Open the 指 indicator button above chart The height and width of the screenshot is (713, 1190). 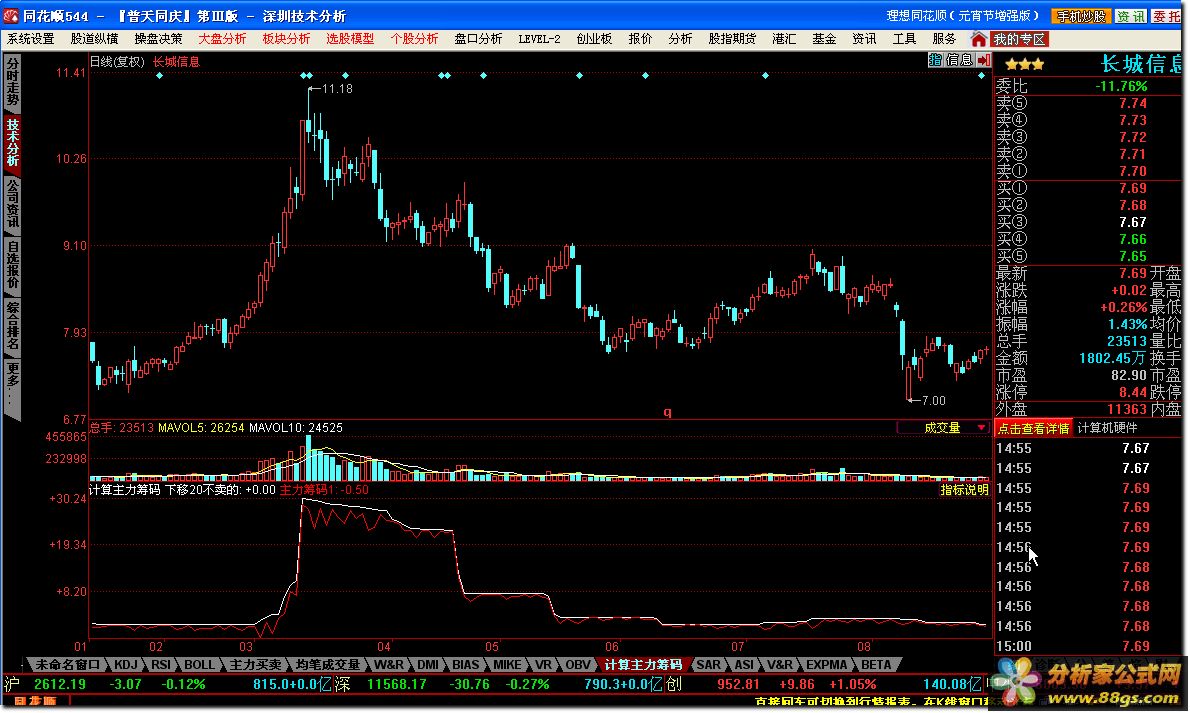(x=935, y=60)
